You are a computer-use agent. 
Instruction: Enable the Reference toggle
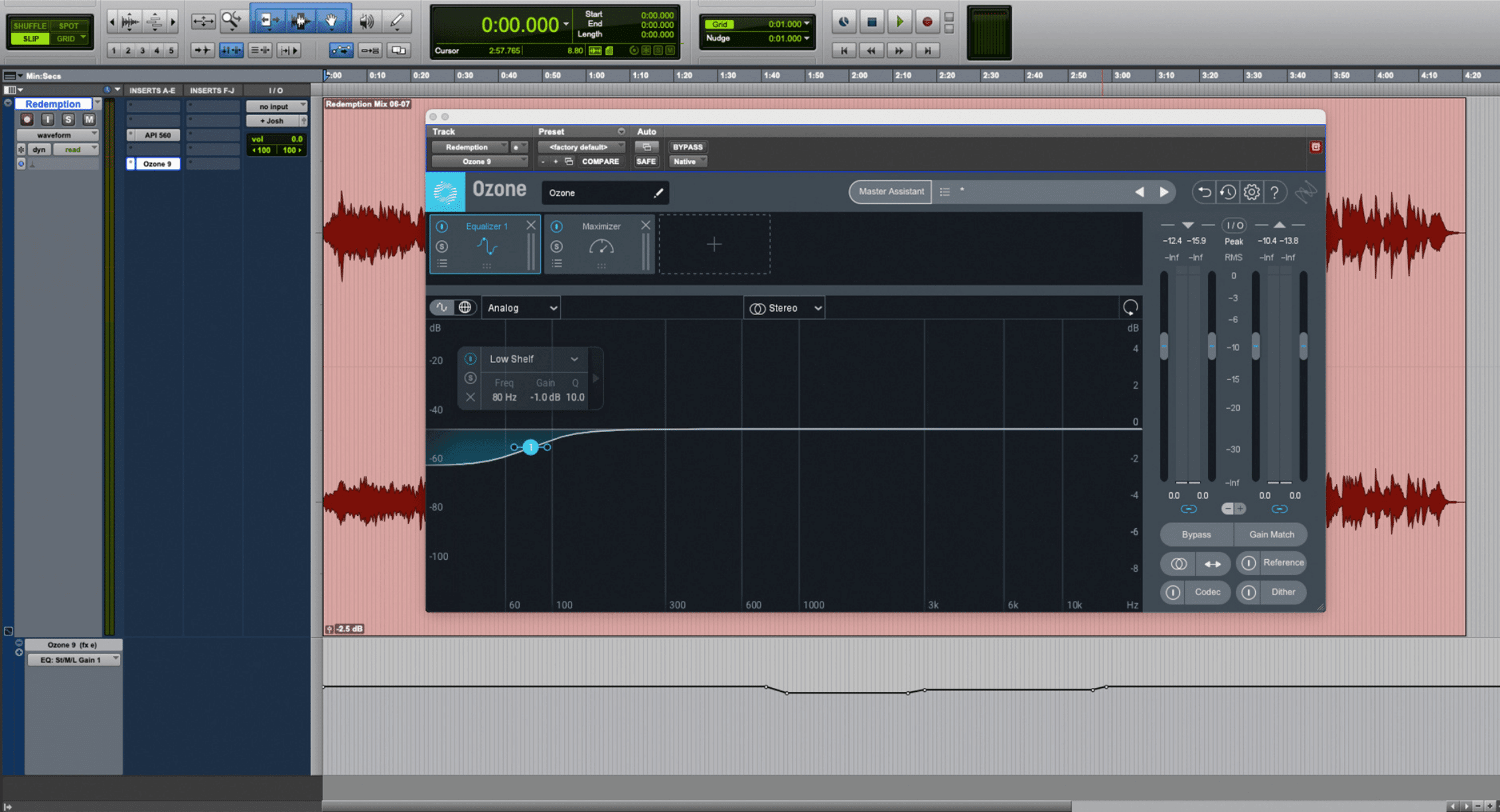point(1248,563)
